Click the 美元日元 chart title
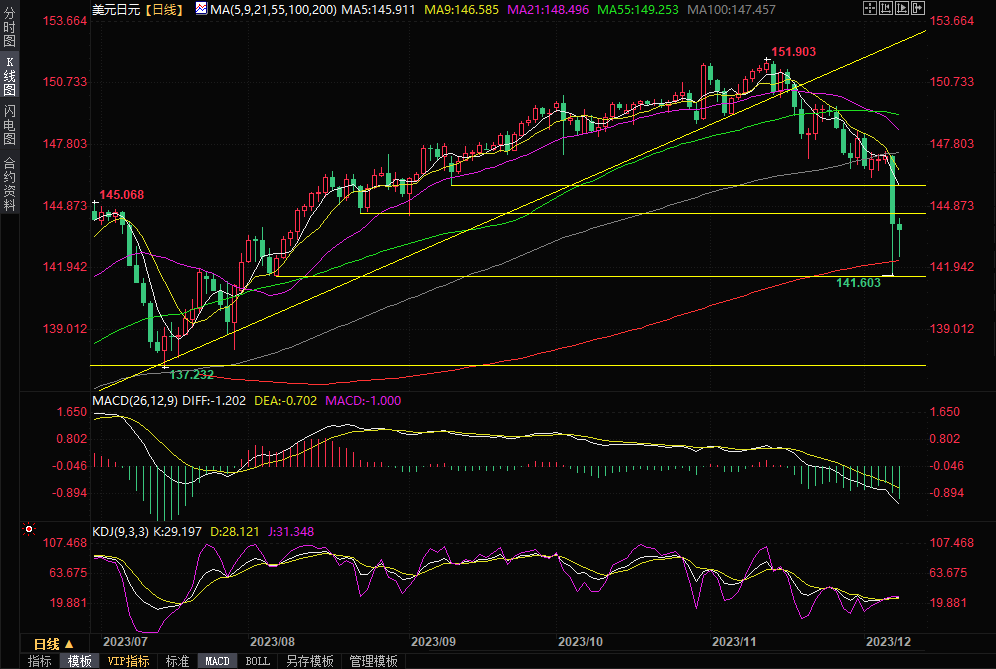 117,9
